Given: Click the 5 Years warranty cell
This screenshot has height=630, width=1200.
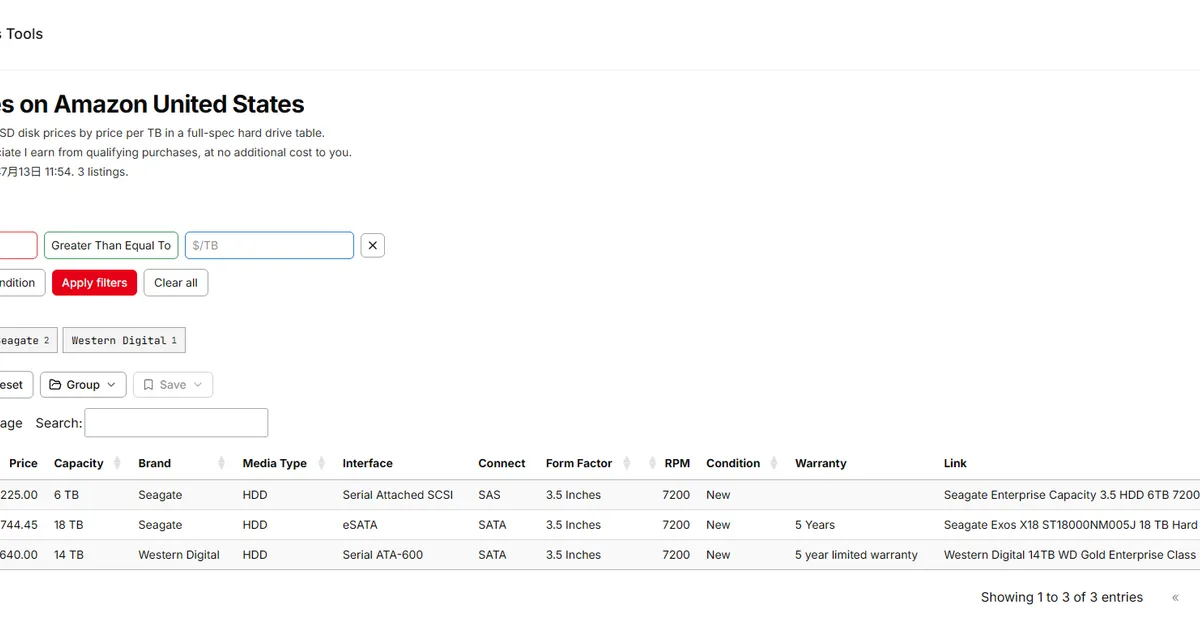Looking at the screenshot, I should coord(815,525).
